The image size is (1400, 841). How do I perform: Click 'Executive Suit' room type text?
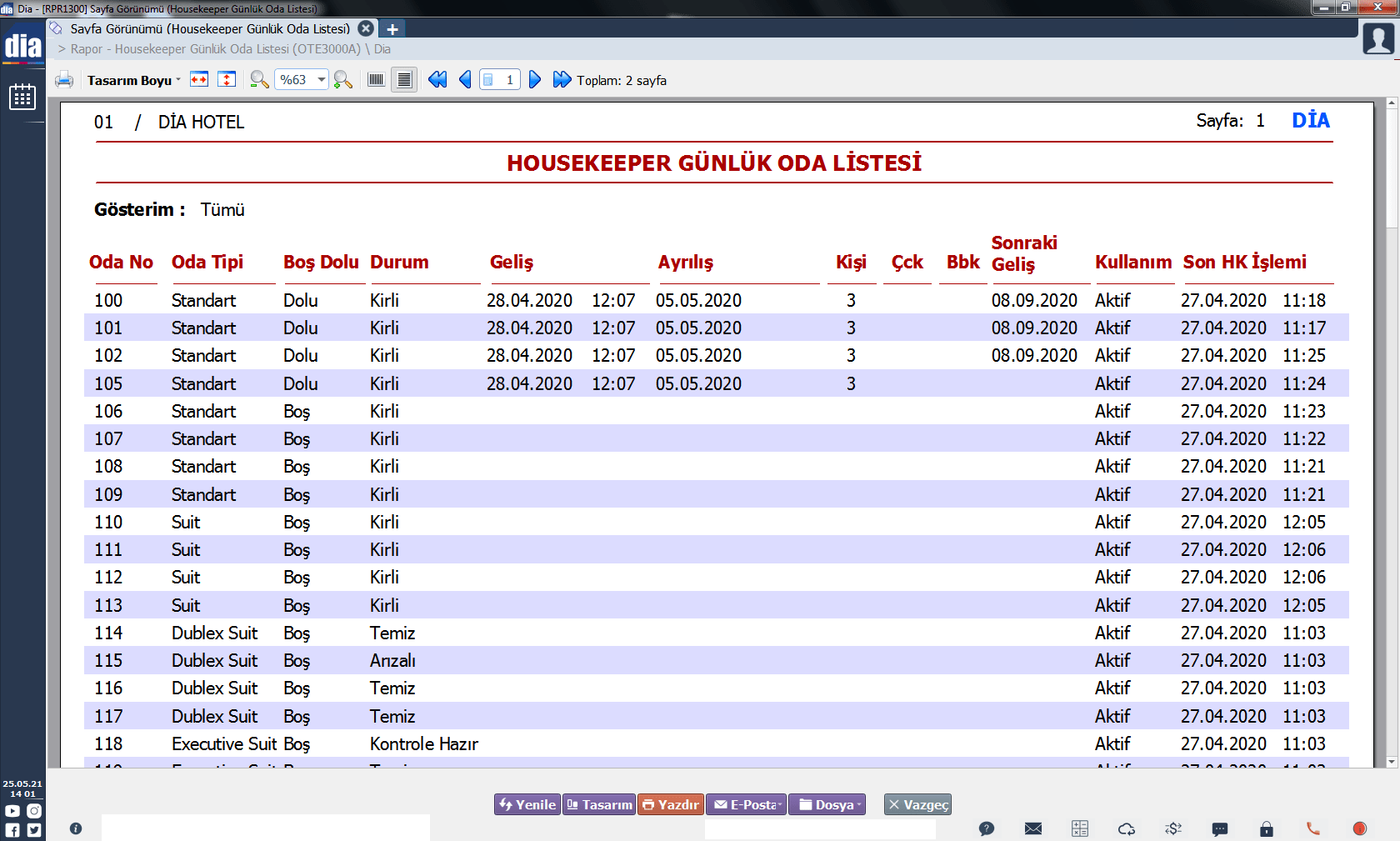(224, 744)
